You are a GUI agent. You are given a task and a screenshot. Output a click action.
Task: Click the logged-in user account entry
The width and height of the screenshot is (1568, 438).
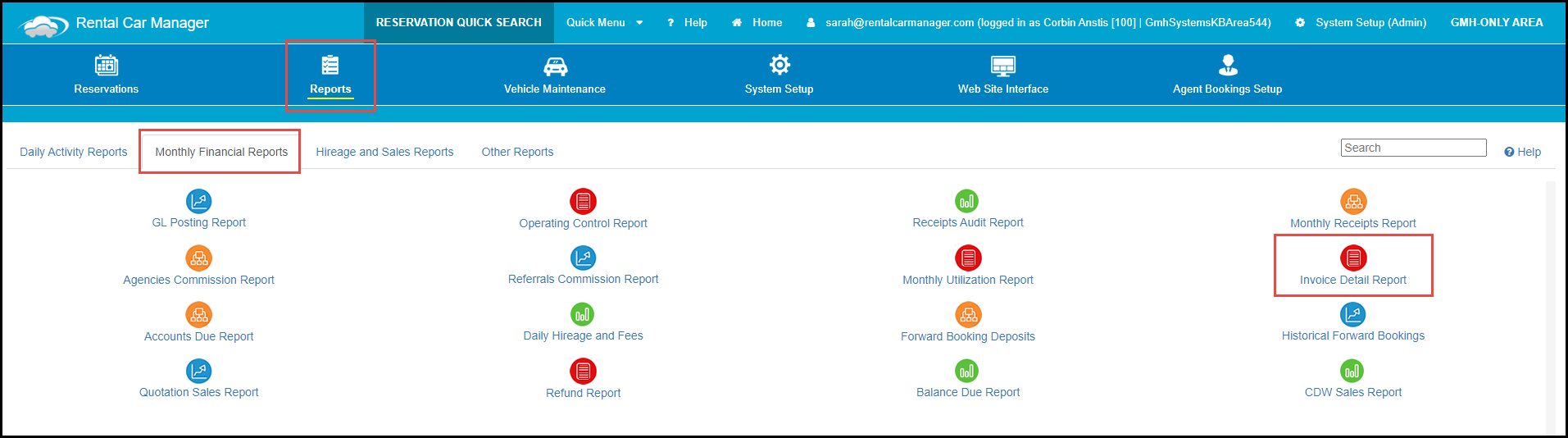coord(1048,23)
